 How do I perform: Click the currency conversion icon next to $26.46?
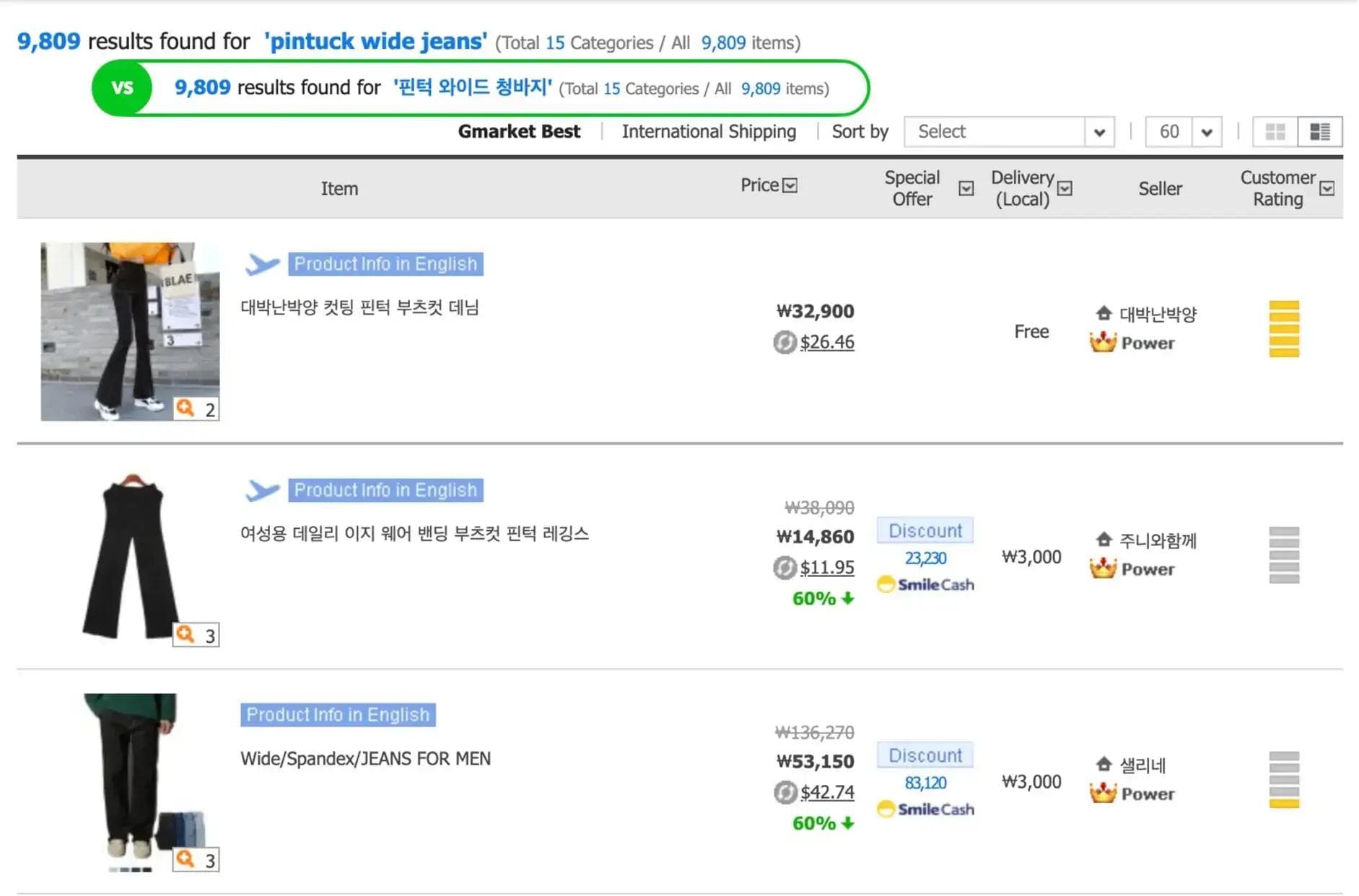(785, 343)
